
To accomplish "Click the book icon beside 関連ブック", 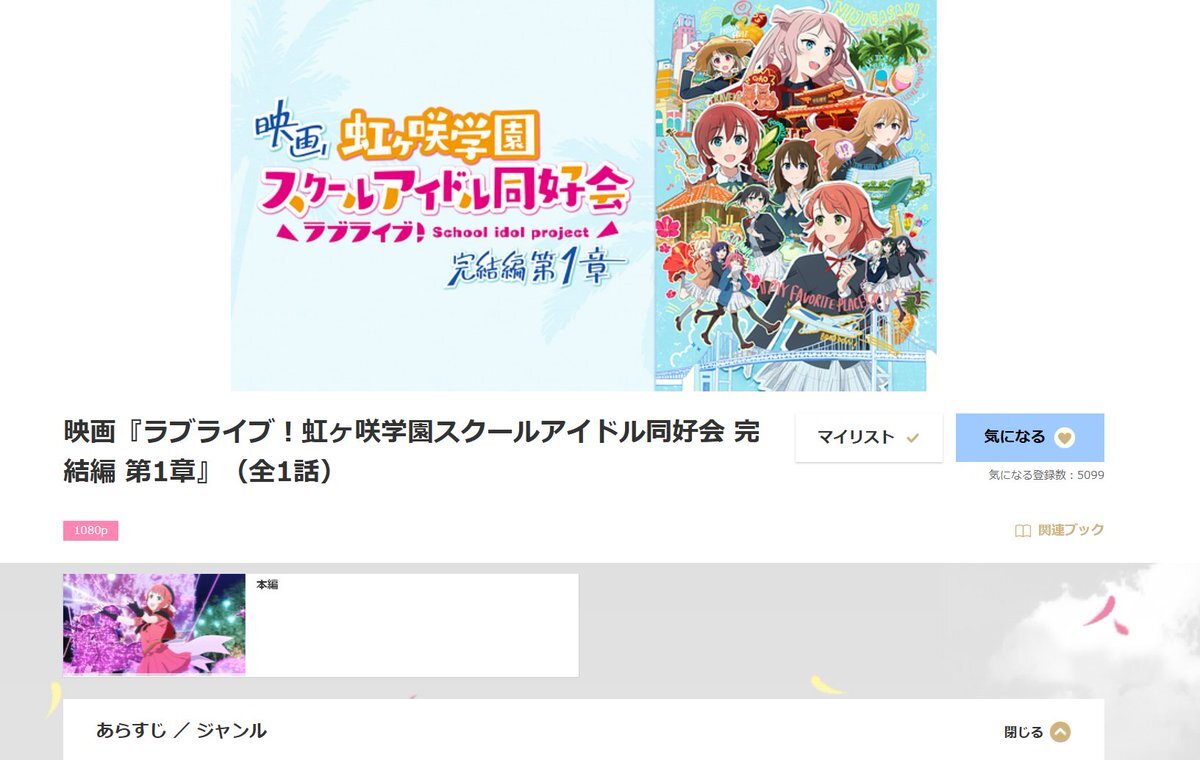I will pyautogui.click(x=1022, y=531).
